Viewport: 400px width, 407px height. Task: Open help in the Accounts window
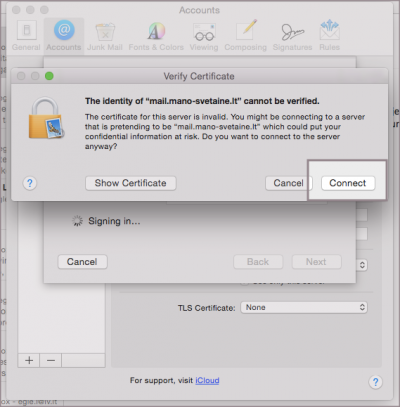pos(375,382)
